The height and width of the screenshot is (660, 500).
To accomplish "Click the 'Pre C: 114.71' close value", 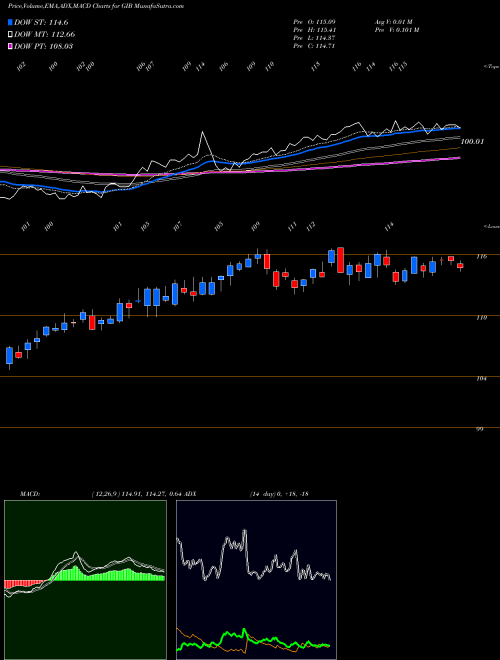I will pyautogui.click(x=314, y=46).
